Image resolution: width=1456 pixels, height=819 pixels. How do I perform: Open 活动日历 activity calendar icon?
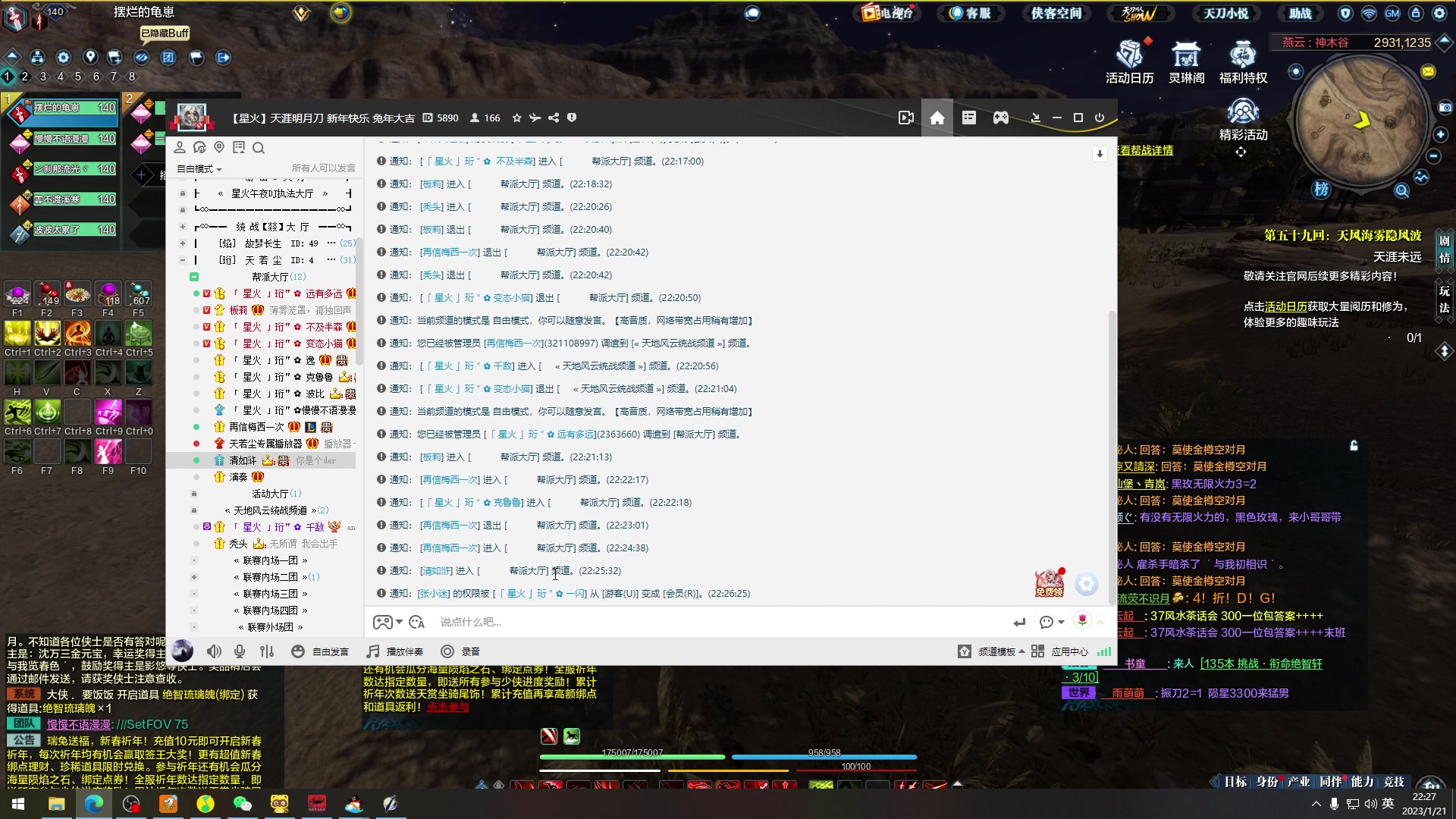coord(1130,61)
